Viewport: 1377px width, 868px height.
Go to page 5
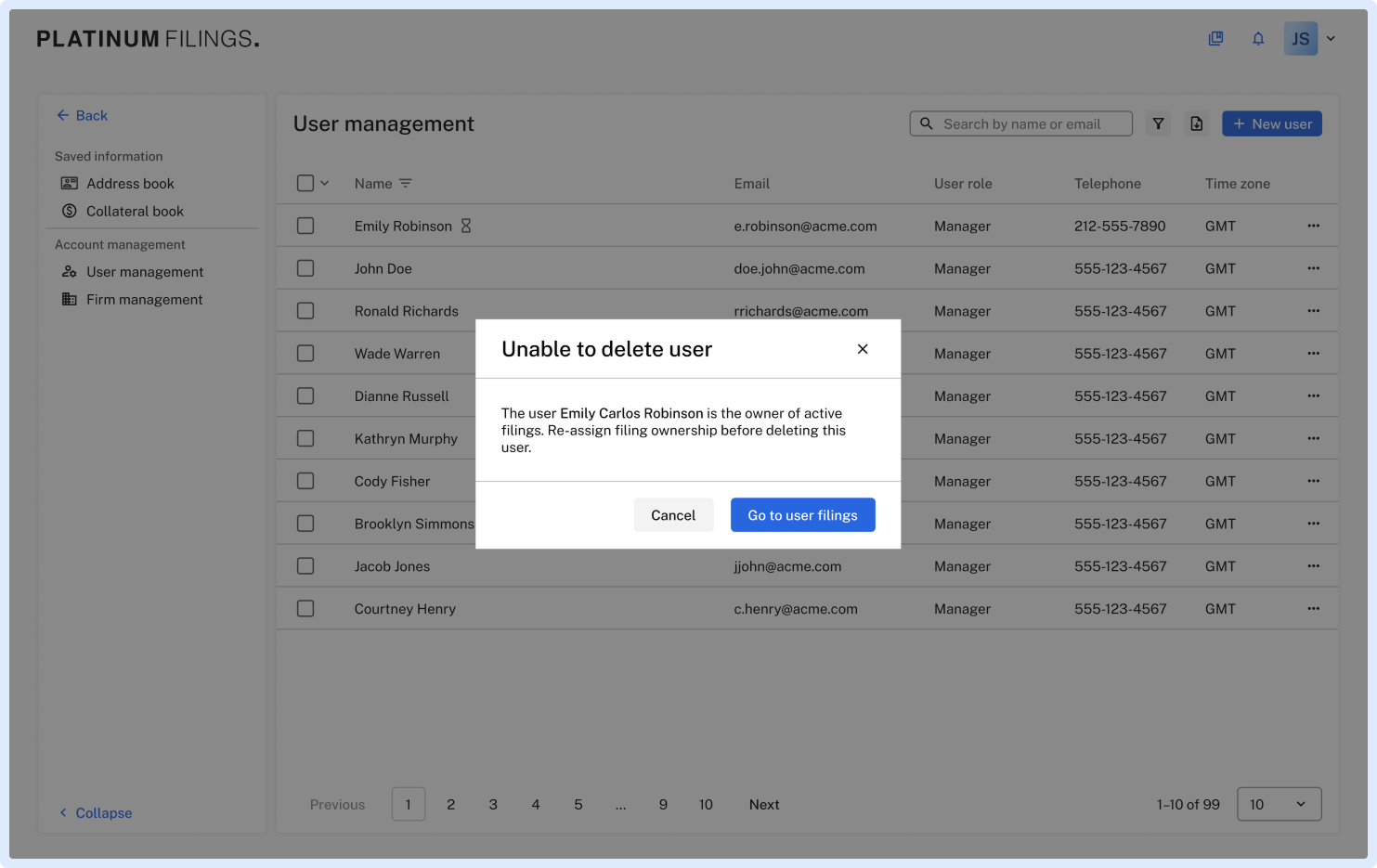tap(578, 805)
